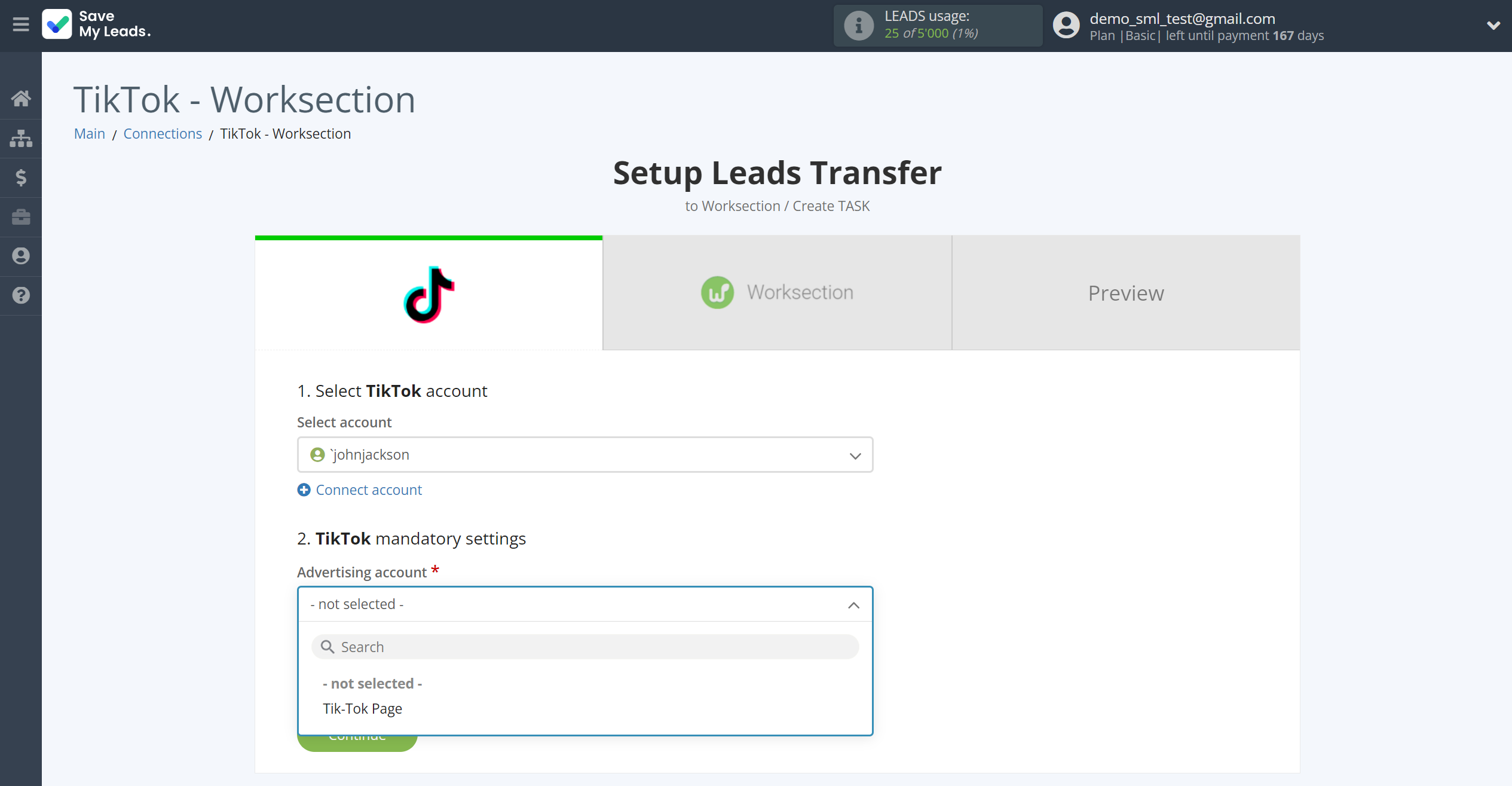Select the johnjackson account option

584,454
